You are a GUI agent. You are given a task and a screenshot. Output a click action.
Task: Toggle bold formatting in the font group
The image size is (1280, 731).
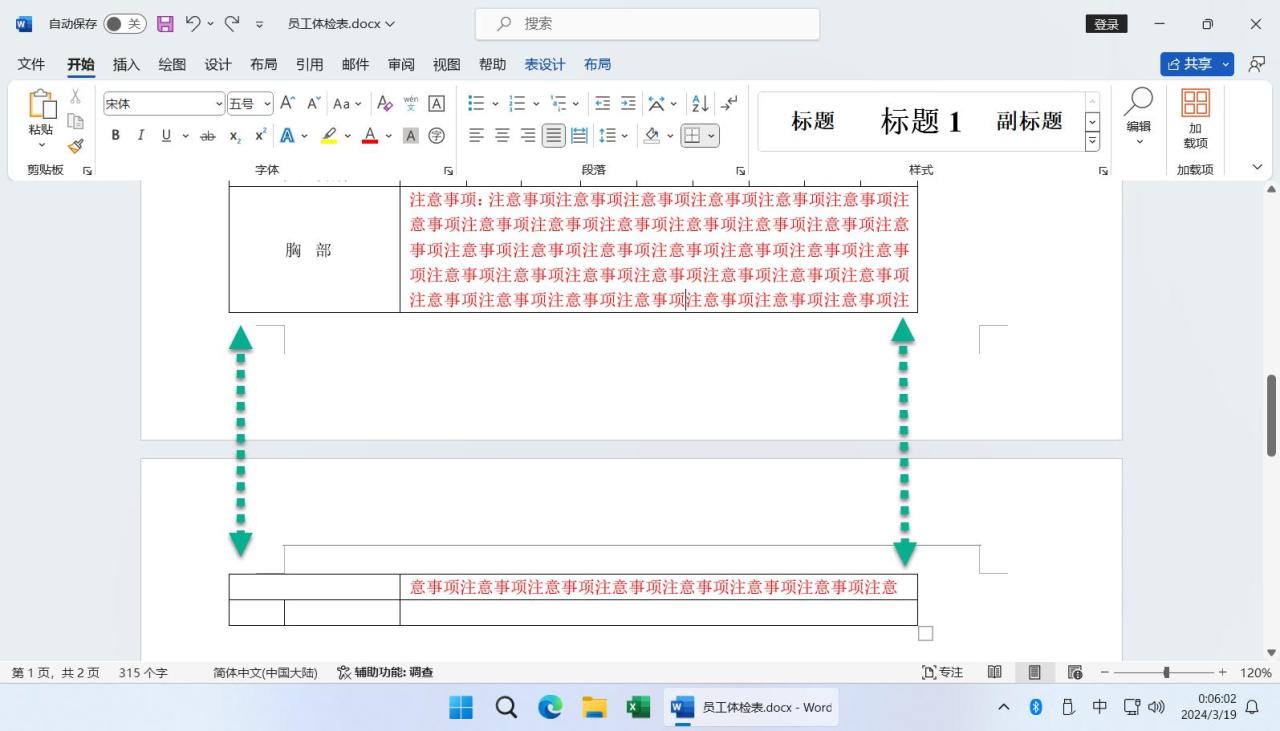tap(115, 135)
